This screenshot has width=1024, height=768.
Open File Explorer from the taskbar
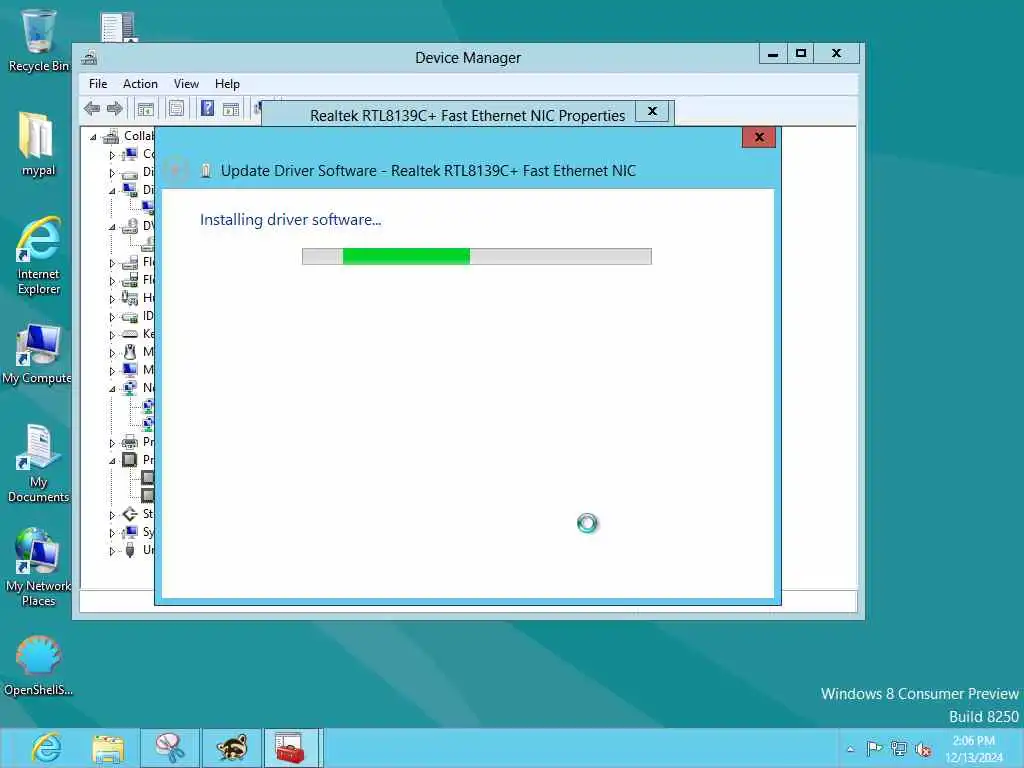(108, 748)
